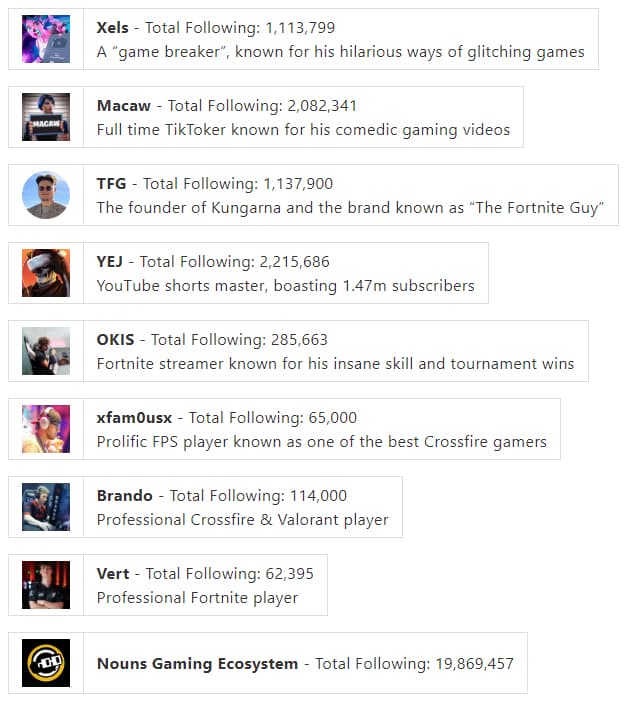
Task: Click the Nouns Gaming Ecosystem logo
Action: (x=46, y=663)
